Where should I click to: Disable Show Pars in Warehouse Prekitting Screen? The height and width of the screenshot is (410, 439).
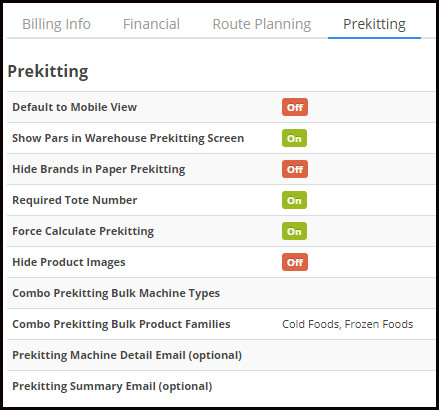coord(294,138)
